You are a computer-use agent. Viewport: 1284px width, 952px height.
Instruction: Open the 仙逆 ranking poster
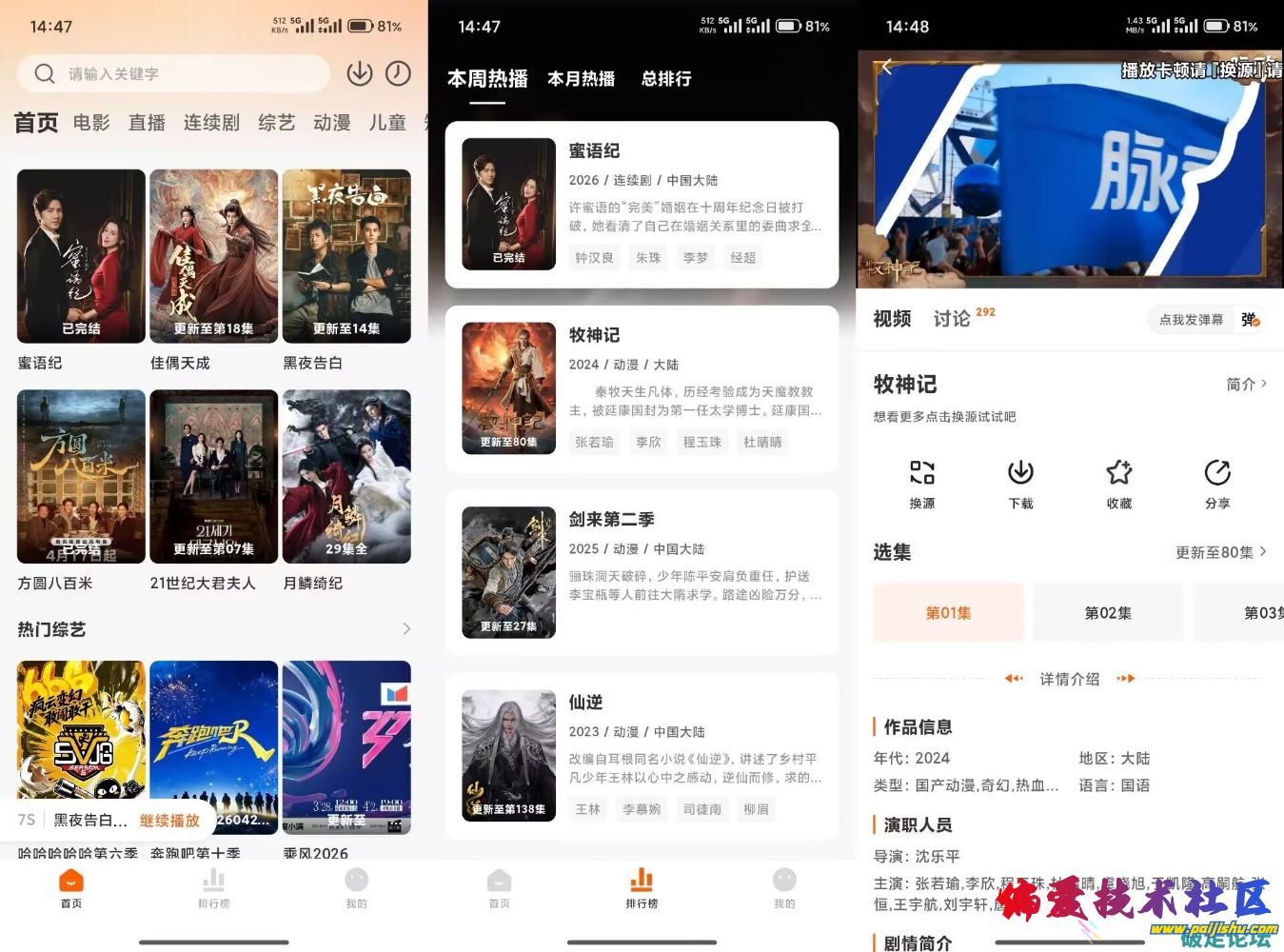pyautogui.click(x=508, y=756)
